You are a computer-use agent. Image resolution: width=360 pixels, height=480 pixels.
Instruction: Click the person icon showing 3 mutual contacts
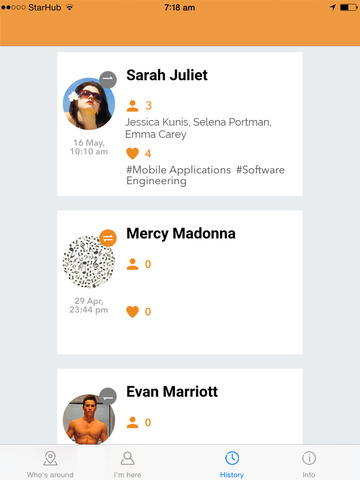point(132,106)
